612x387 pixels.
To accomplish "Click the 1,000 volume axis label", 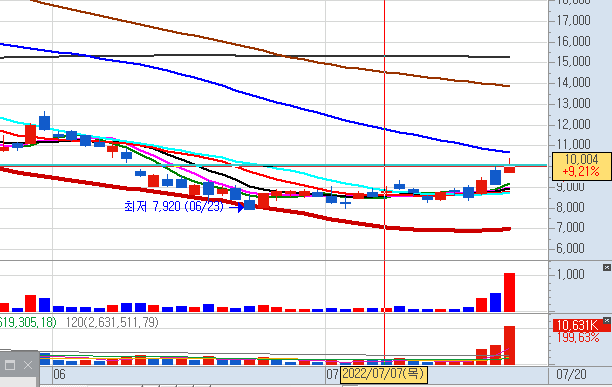I will [x=570, y=274].
